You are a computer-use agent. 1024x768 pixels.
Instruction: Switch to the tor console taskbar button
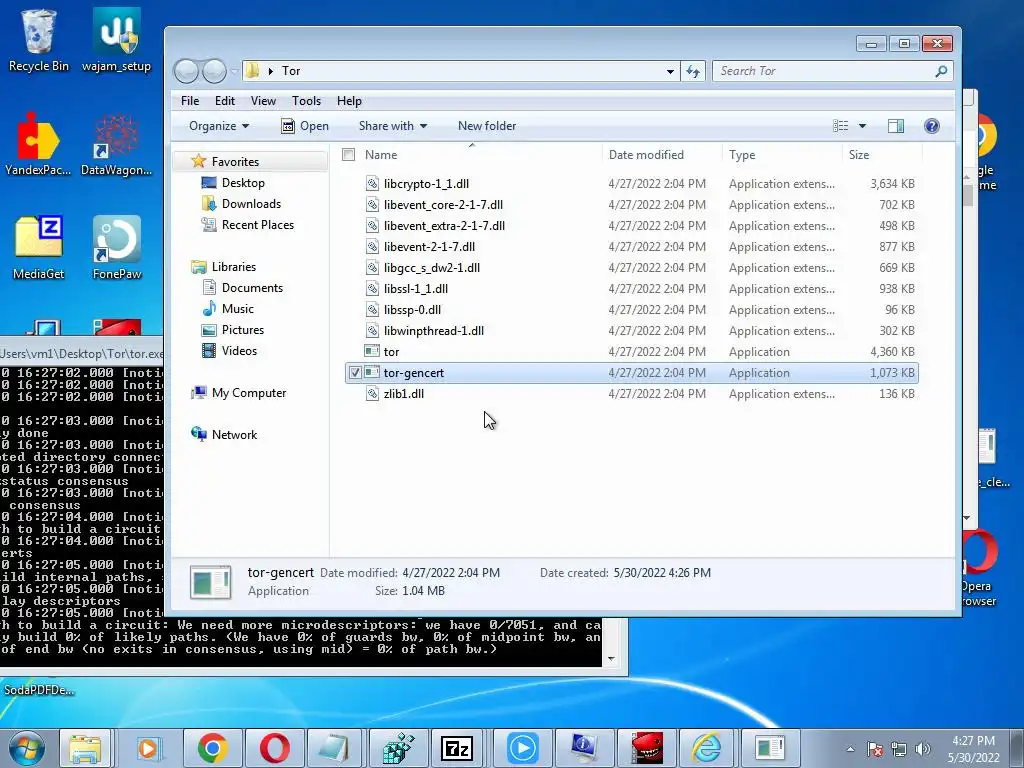[769, 748]
